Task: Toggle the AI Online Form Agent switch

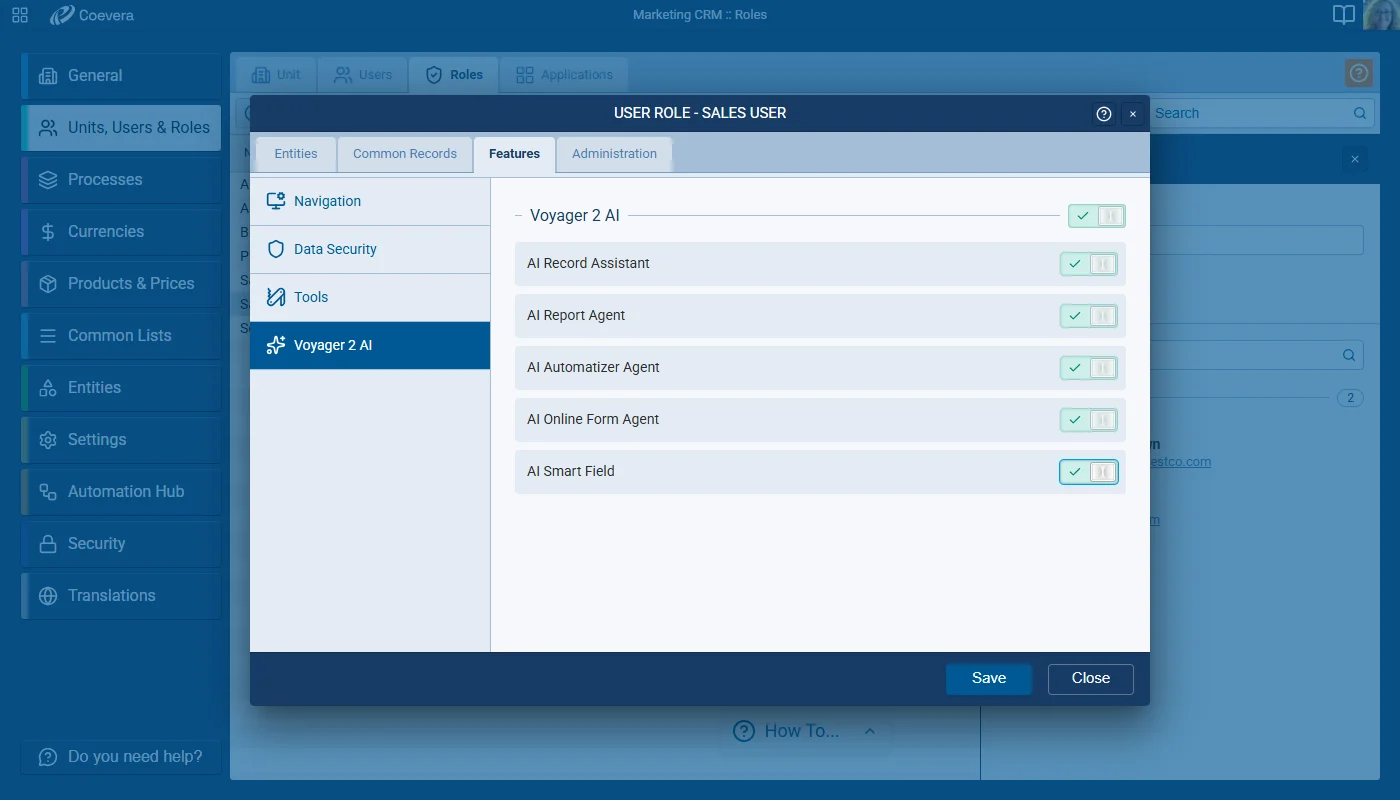Action: 1089,420
